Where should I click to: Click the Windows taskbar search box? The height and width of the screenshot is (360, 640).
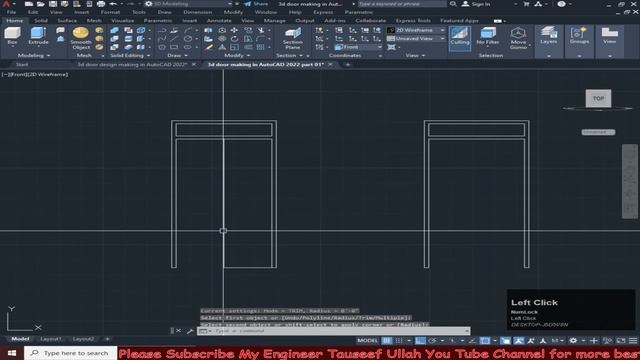pyautogui.click(x=71, y=353)
